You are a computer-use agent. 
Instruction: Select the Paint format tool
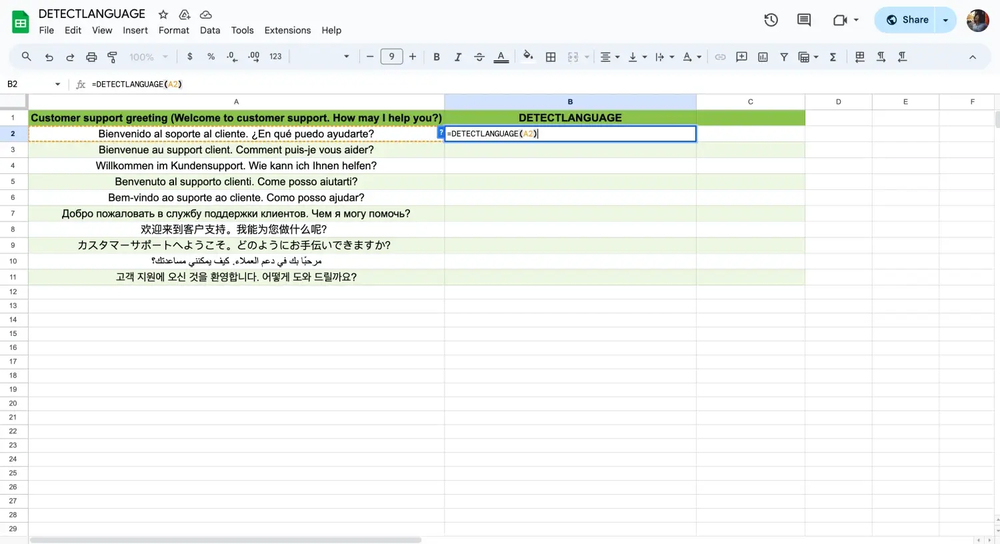(114, 57)
